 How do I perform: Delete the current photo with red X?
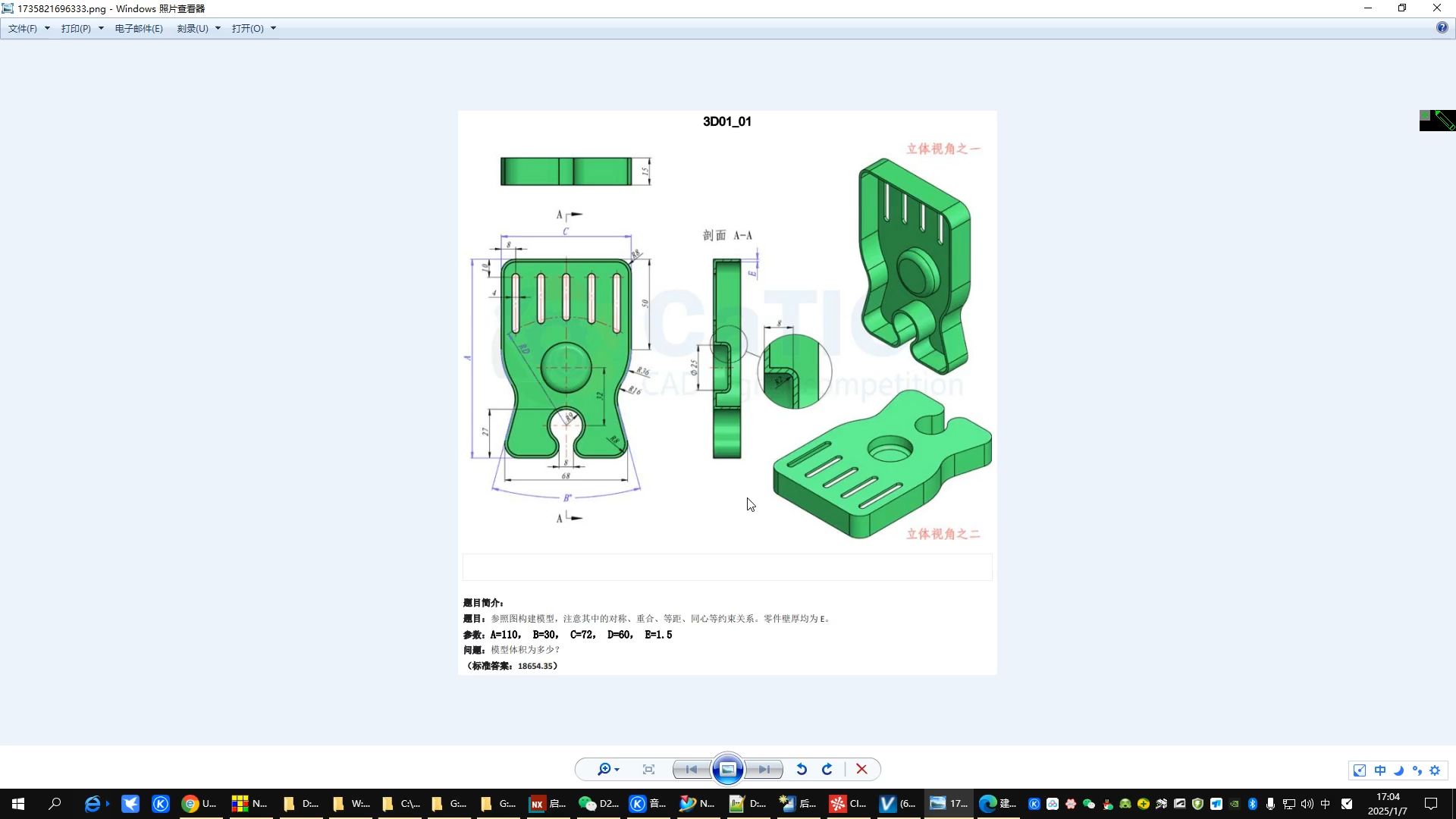click(x=861, y=769)
